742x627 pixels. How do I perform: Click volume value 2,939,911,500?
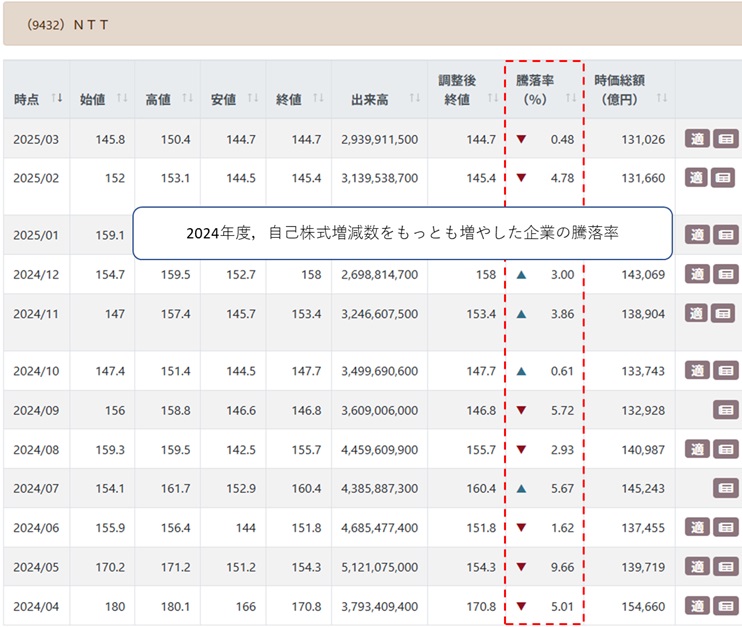pos(380,140)
